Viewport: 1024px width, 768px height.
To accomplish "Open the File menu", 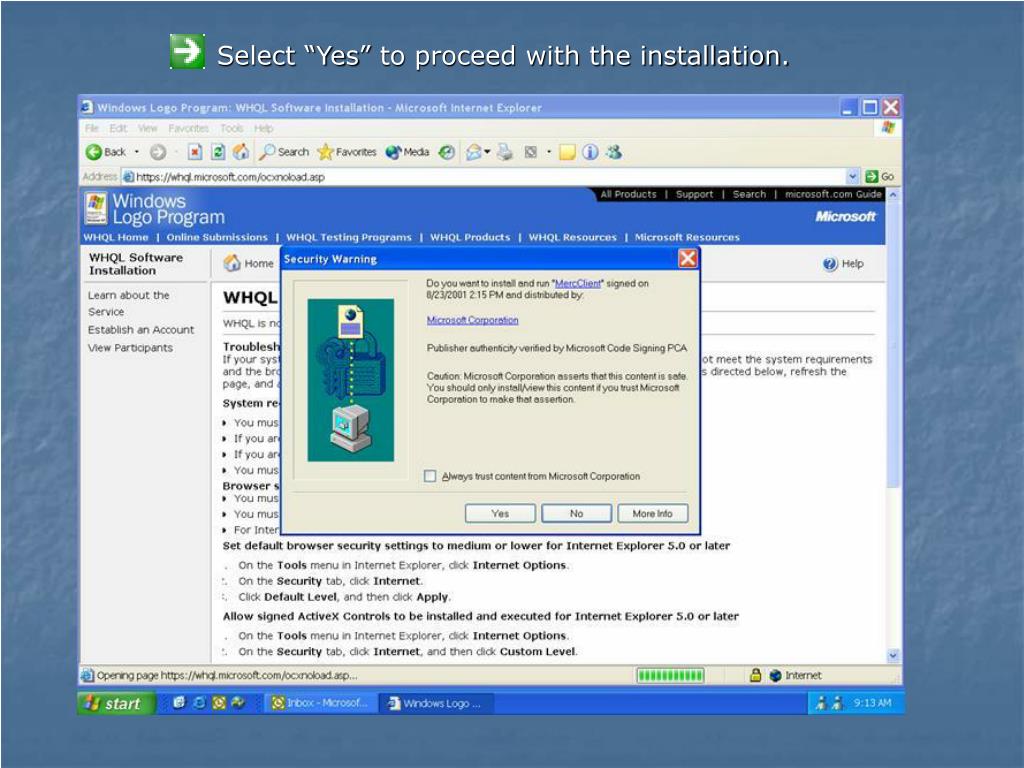I will [91, 128].
